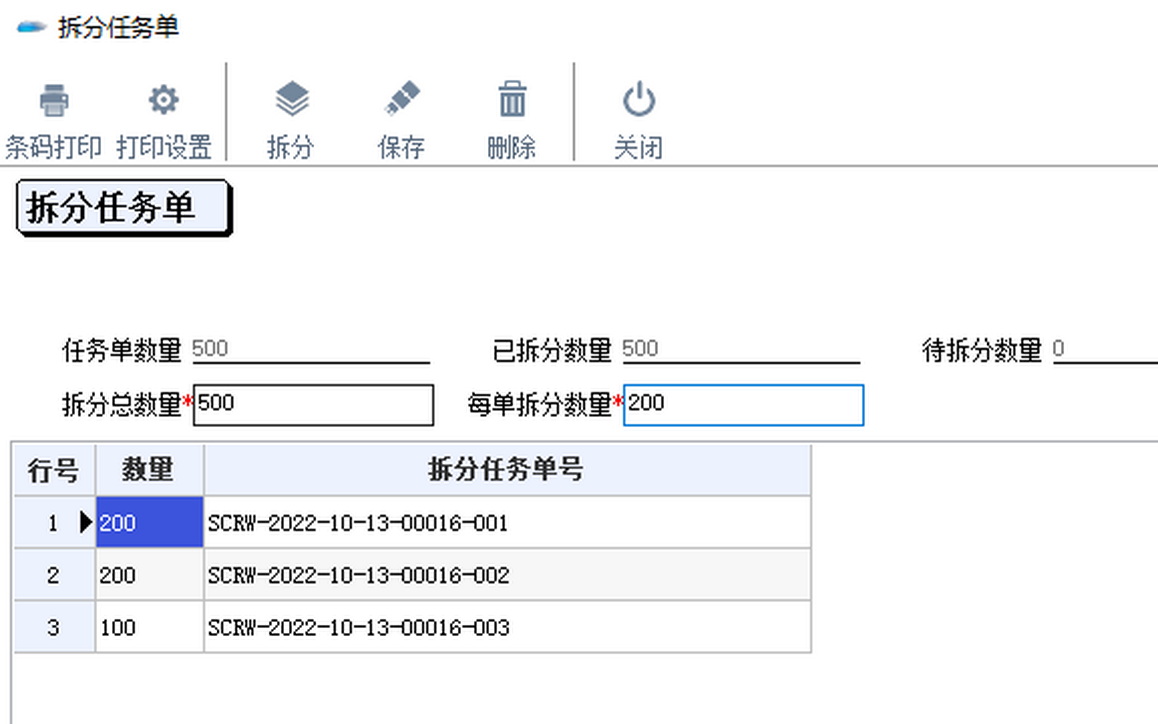Click the app logo in the title bar
The image size is (1158, 724).
[x=32, y=27]
